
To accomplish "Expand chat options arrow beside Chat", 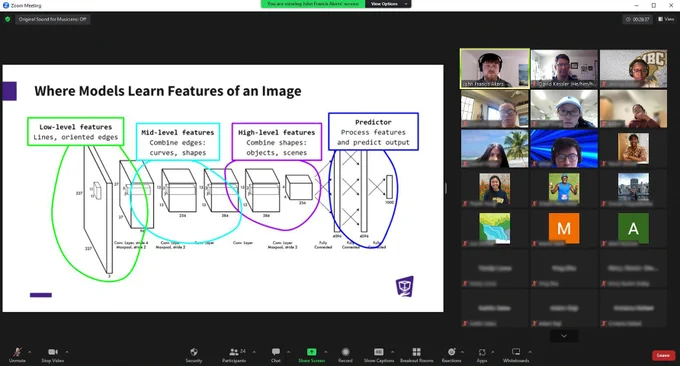I will tap(288, 352).
